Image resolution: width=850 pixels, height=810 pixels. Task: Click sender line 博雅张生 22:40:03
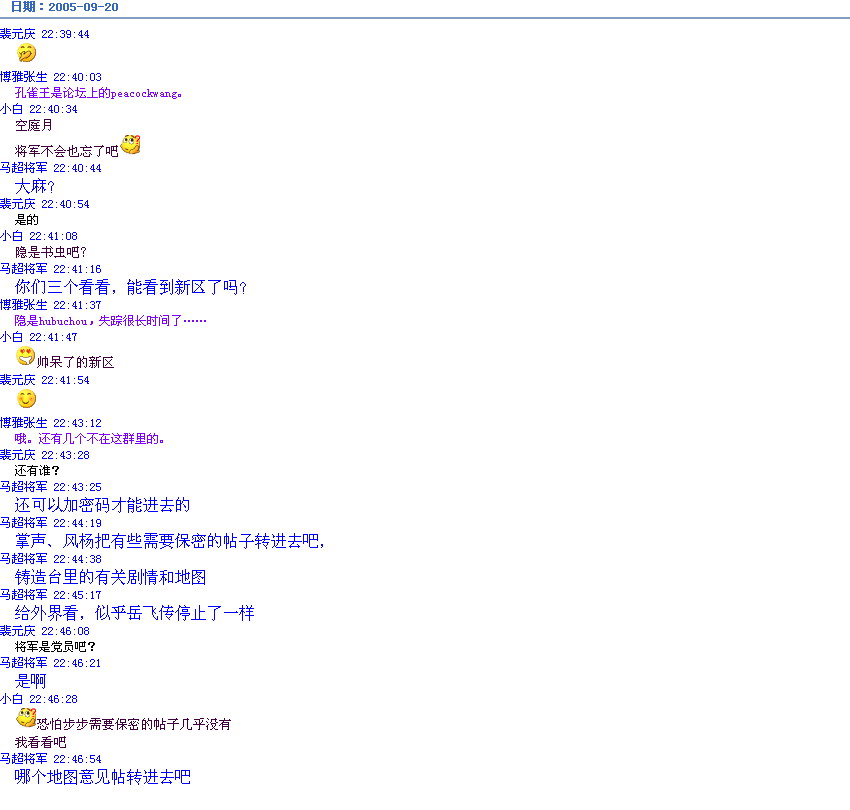coord(51,77)
